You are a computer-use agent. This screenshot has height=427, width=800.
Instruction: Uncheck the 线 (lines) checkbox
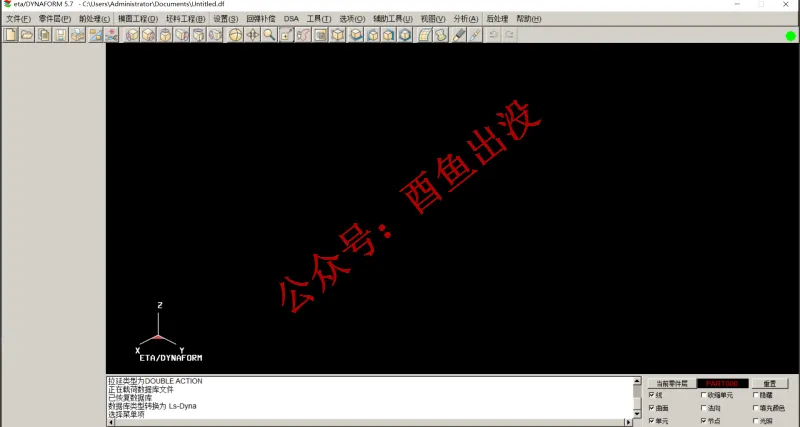(652, 395)
